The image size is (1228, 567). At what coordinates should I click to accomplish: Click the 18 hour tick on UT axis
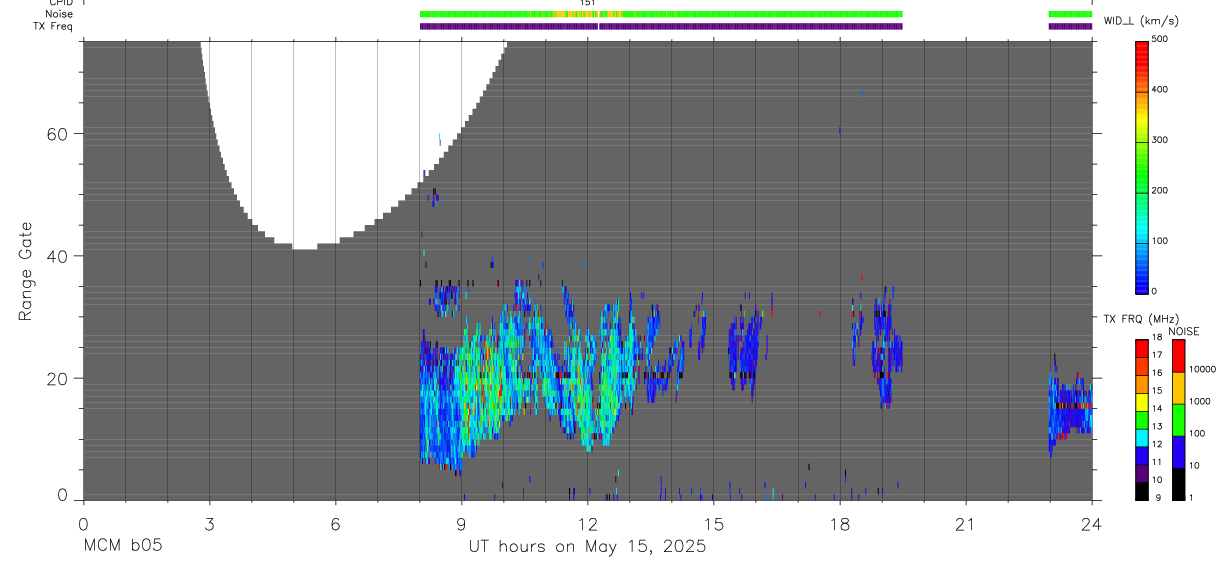click(x=839, y=523)
